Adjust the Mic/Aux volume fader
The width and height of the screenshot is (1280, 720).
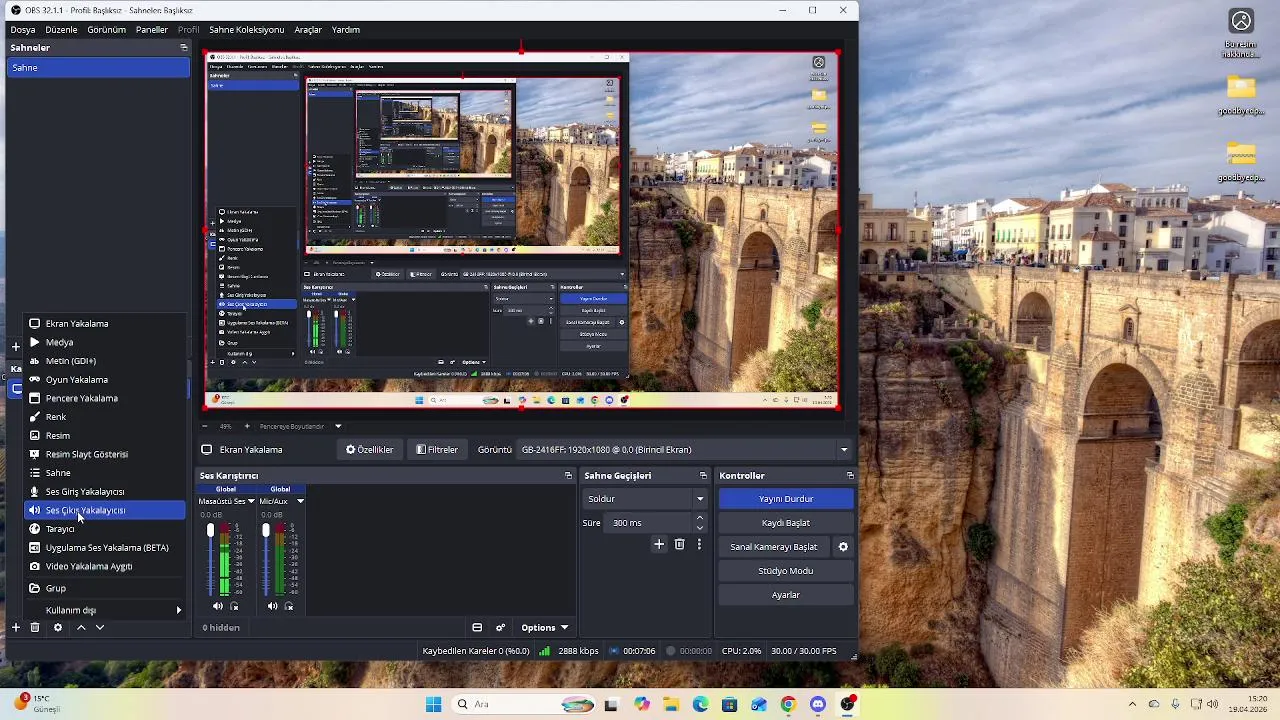coord(266,530)
